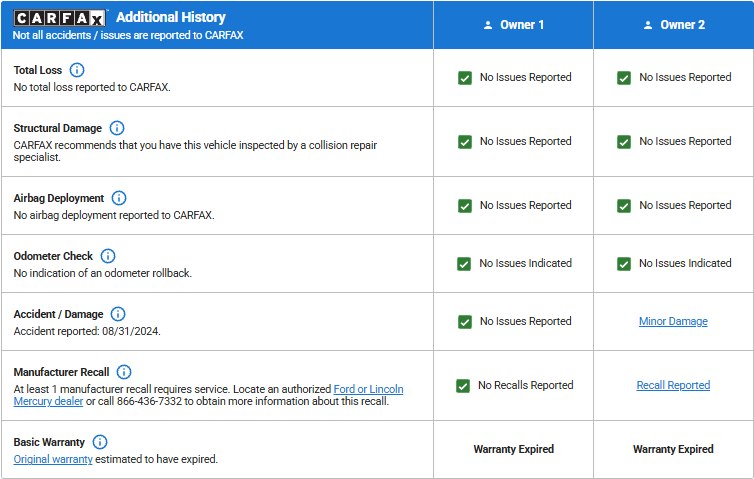The image size is (754, 479).
Task: Select the Owner 1 column header
Action: click(513, 25)
